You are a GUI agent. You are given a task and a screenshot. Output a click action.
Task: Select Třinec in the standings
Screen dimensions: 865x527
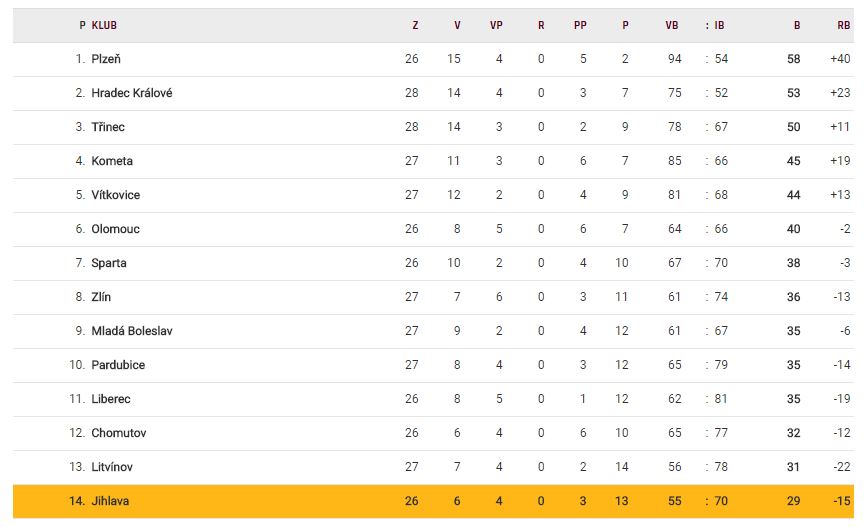pyautogui.click(x=108, y=127)
